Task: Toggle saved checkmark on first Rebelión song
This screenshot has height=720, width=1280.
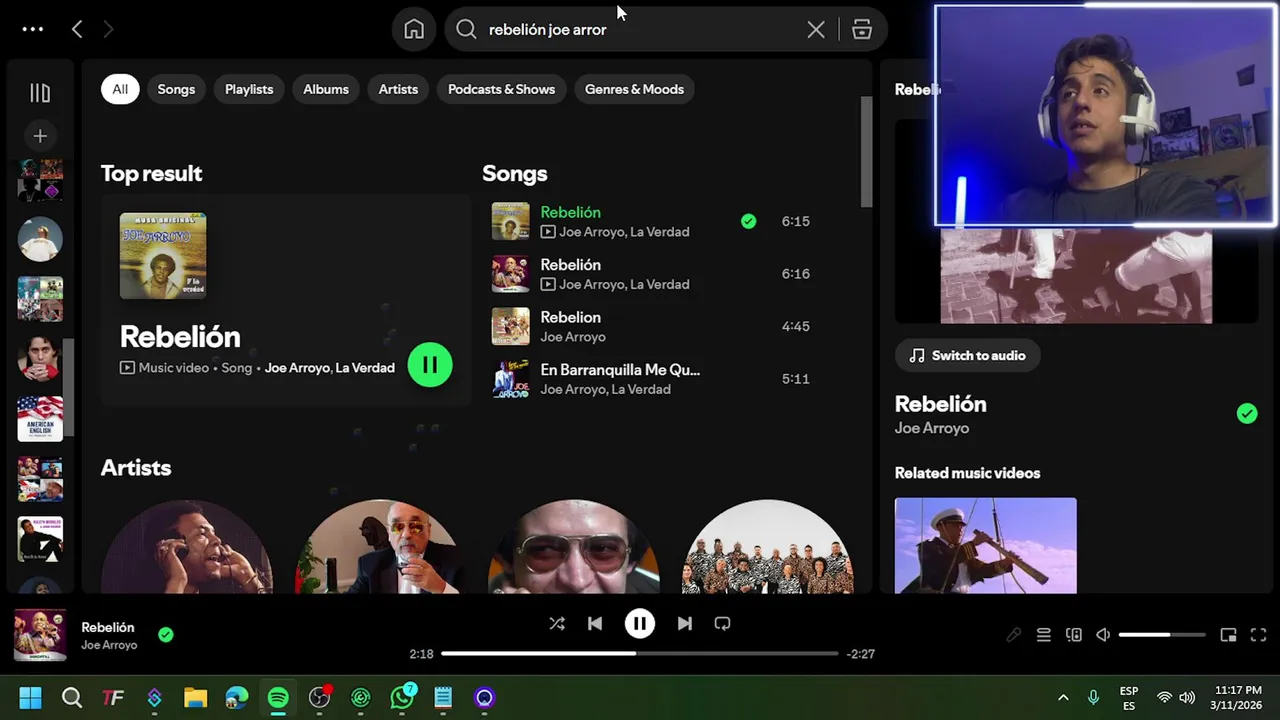Action: [748, 221]
